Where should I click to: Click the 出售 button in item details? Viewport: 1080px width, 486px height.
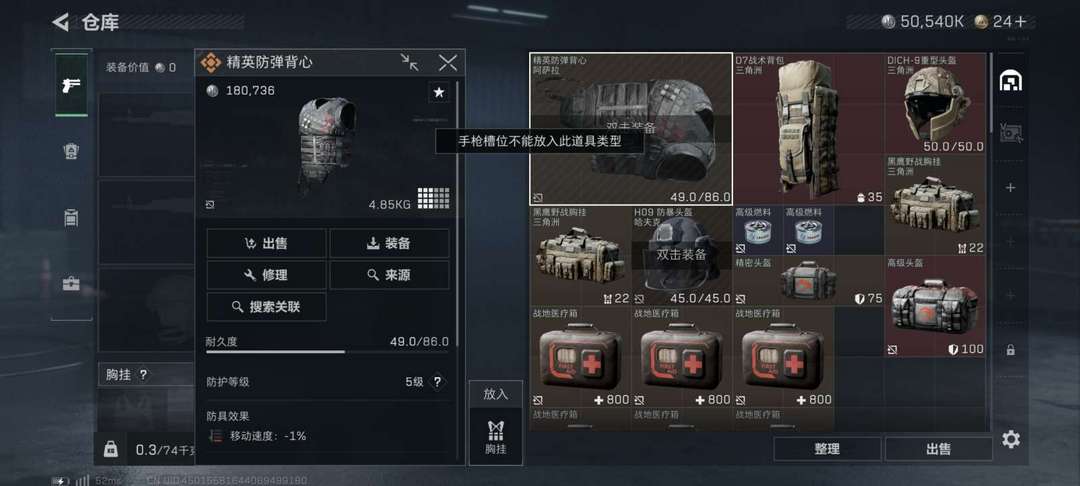pos(267,243)
